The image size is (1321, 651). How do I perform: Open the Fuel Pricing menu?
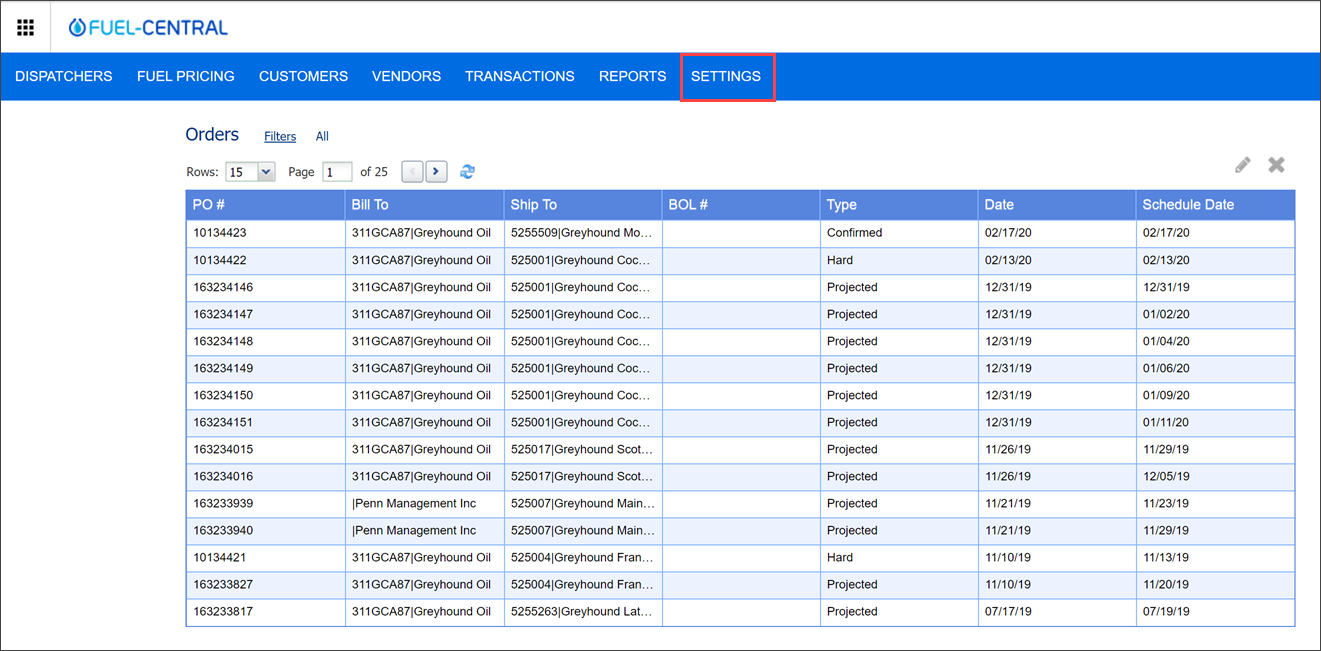[186, 77]
